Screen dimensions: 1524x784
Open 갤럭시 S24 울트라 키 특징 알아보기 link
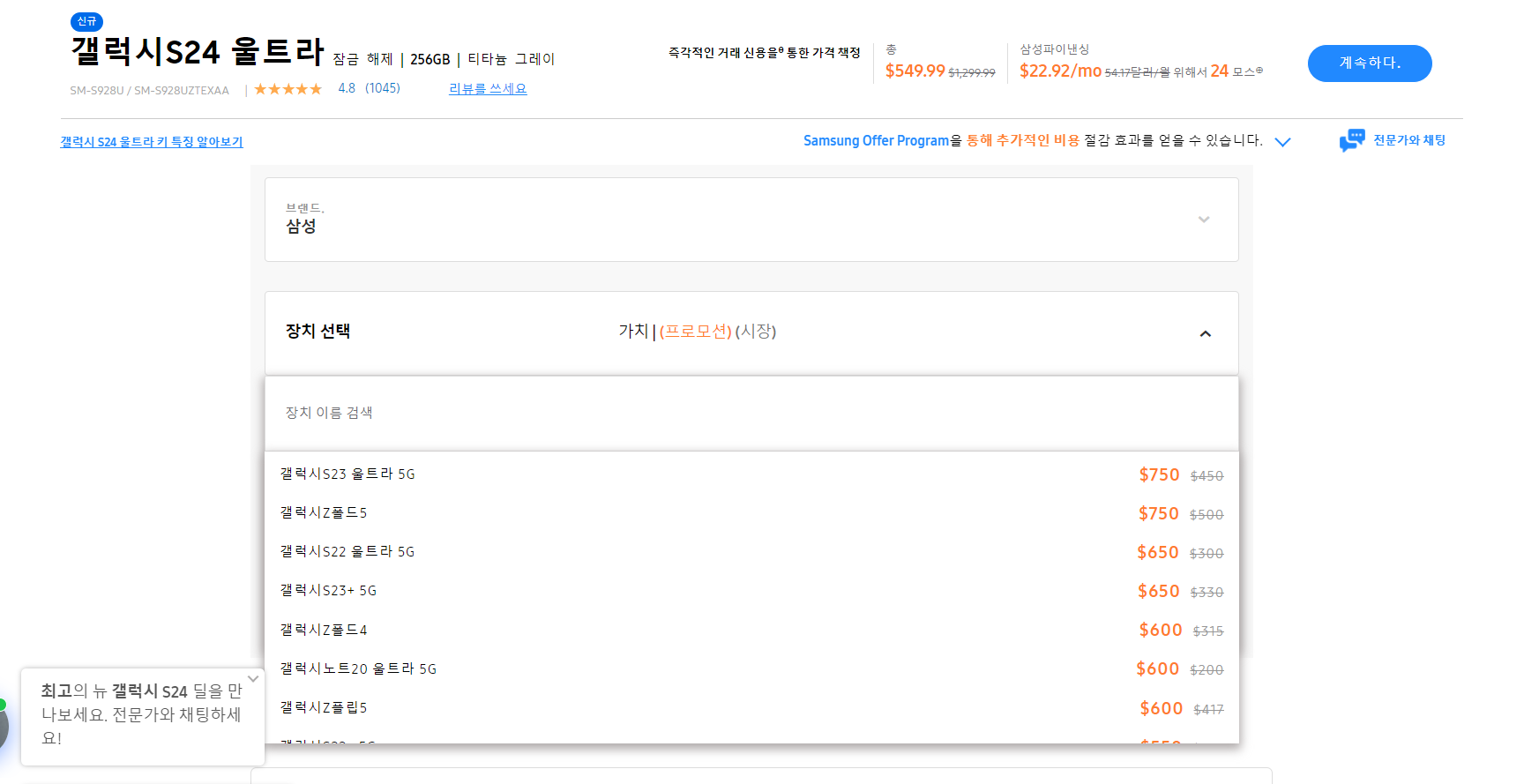pos(152,142)
